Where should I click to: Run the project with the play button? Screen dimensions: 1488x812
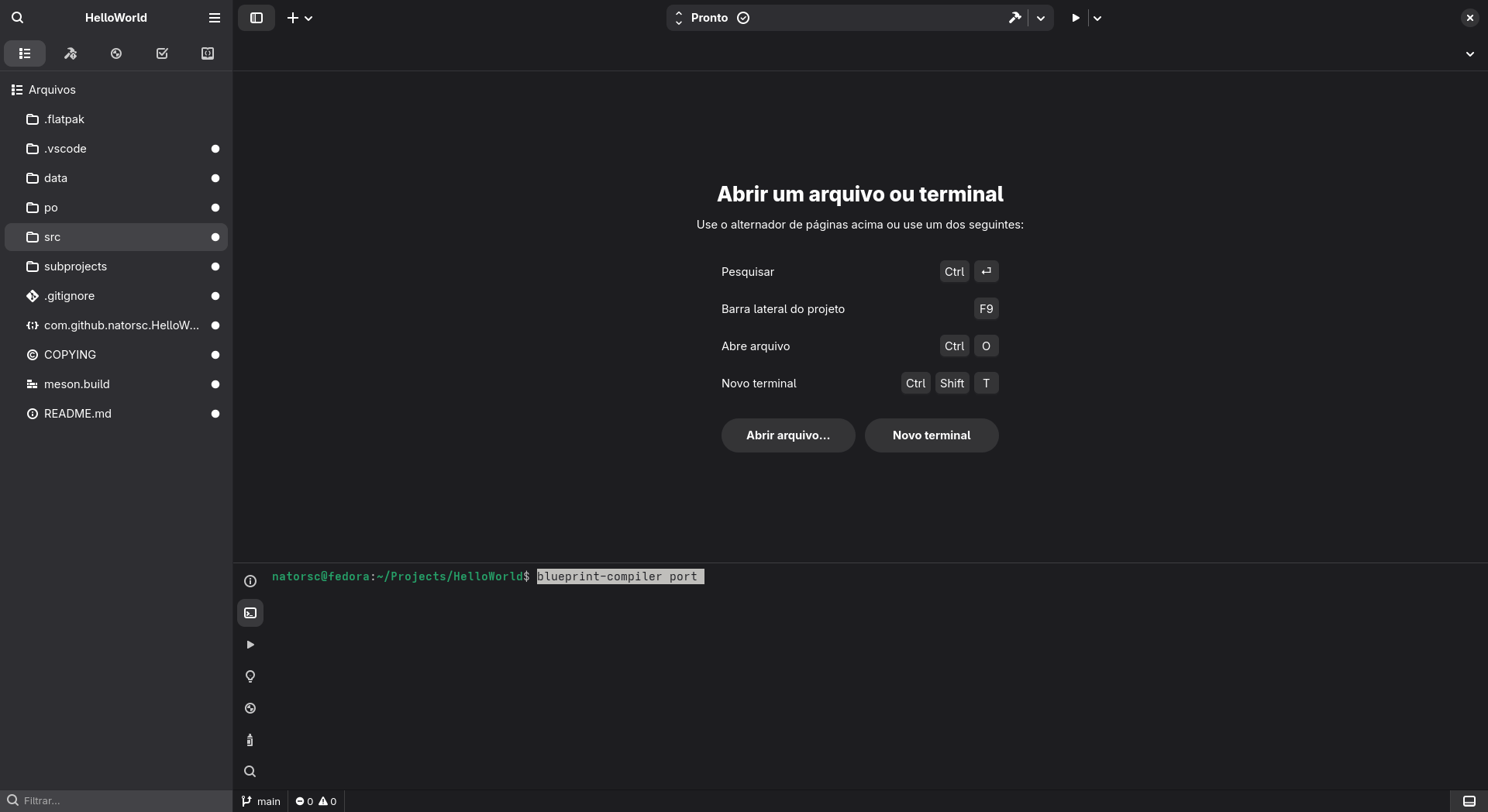(1076, 18)
